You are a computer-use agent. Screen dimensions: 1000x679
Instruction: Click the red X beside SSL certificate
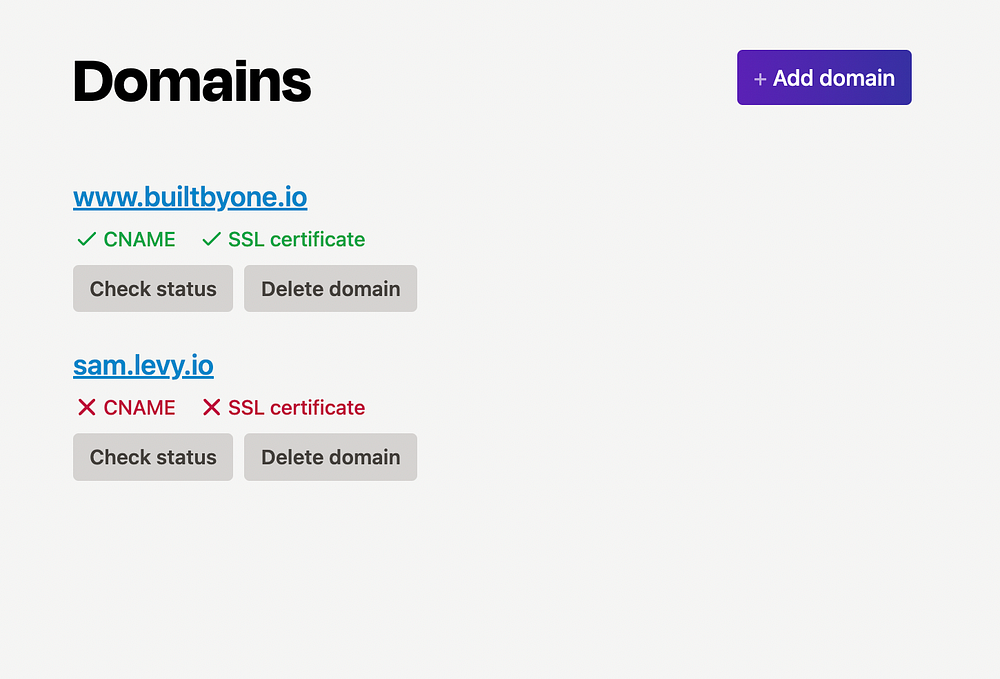coord(211,408)
